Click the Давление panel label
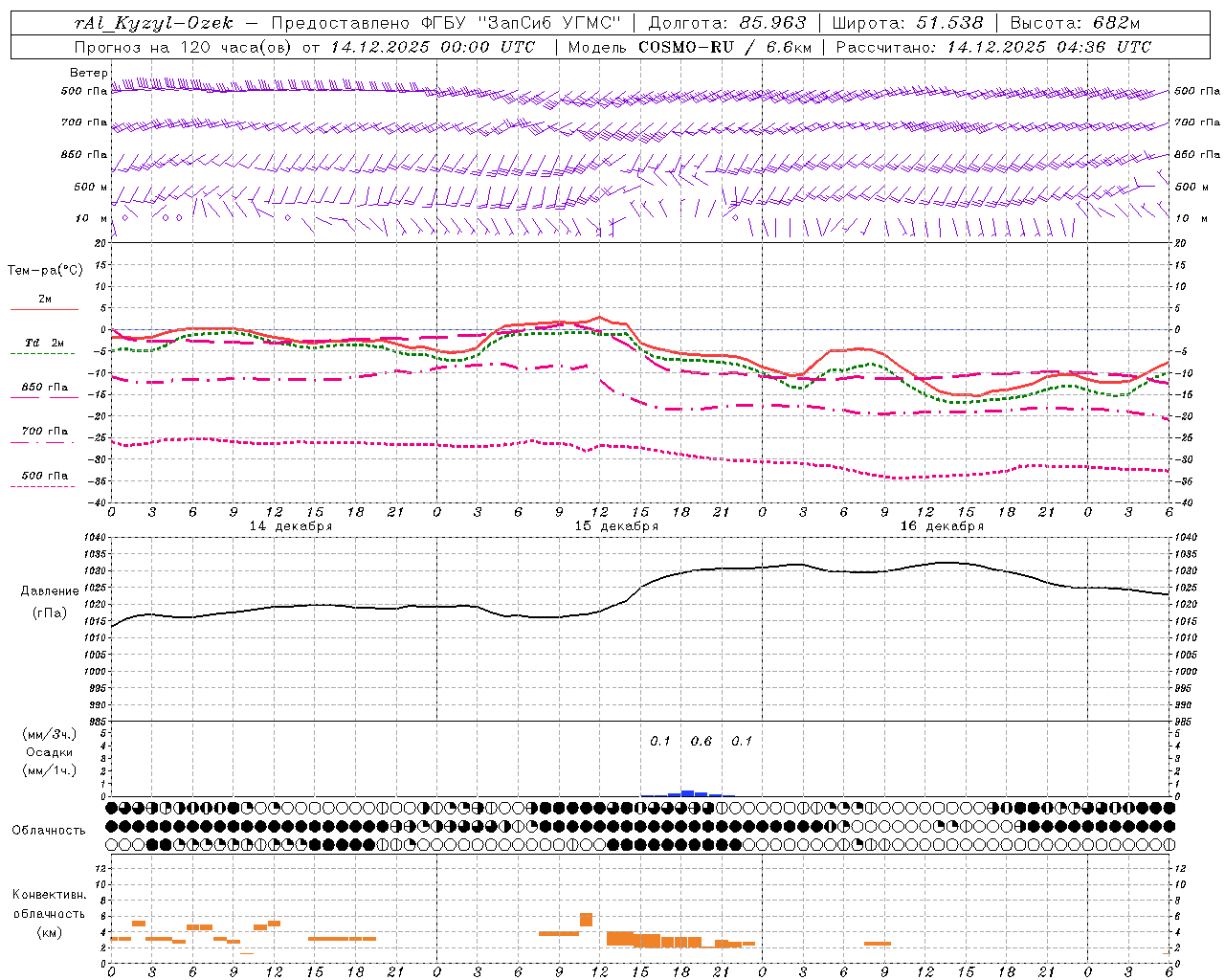The height and width of the screenshot is (980, 1225). pyautogui.click(x=50, y=591)
